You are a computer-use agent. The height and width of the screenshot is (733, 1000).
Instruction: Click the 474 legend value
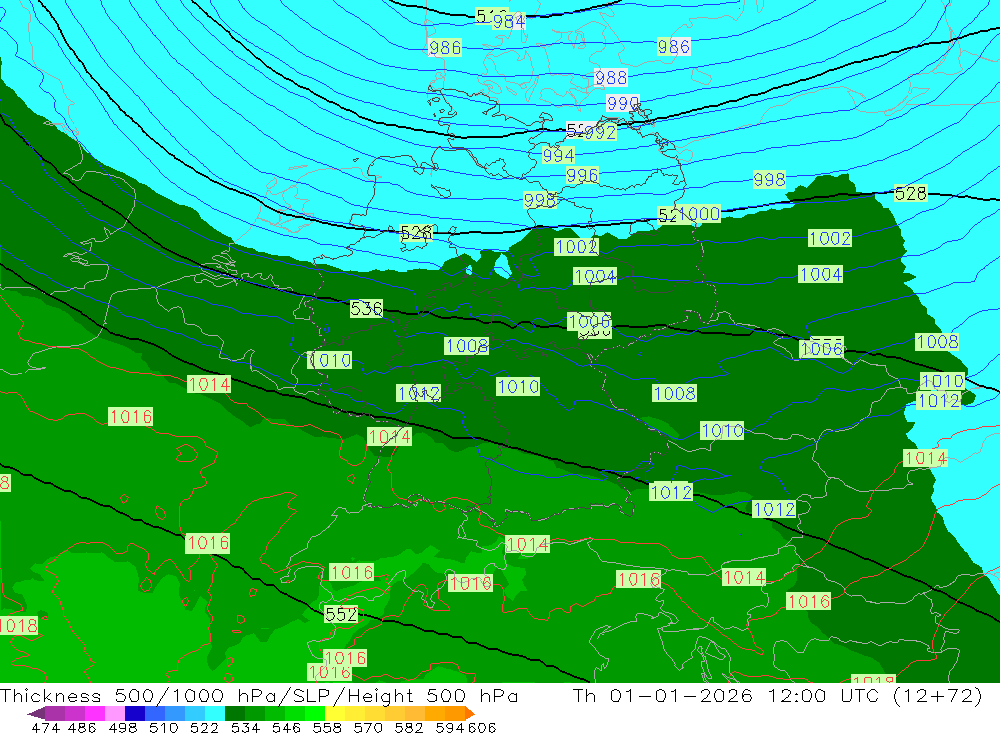(x=45, y=727)
